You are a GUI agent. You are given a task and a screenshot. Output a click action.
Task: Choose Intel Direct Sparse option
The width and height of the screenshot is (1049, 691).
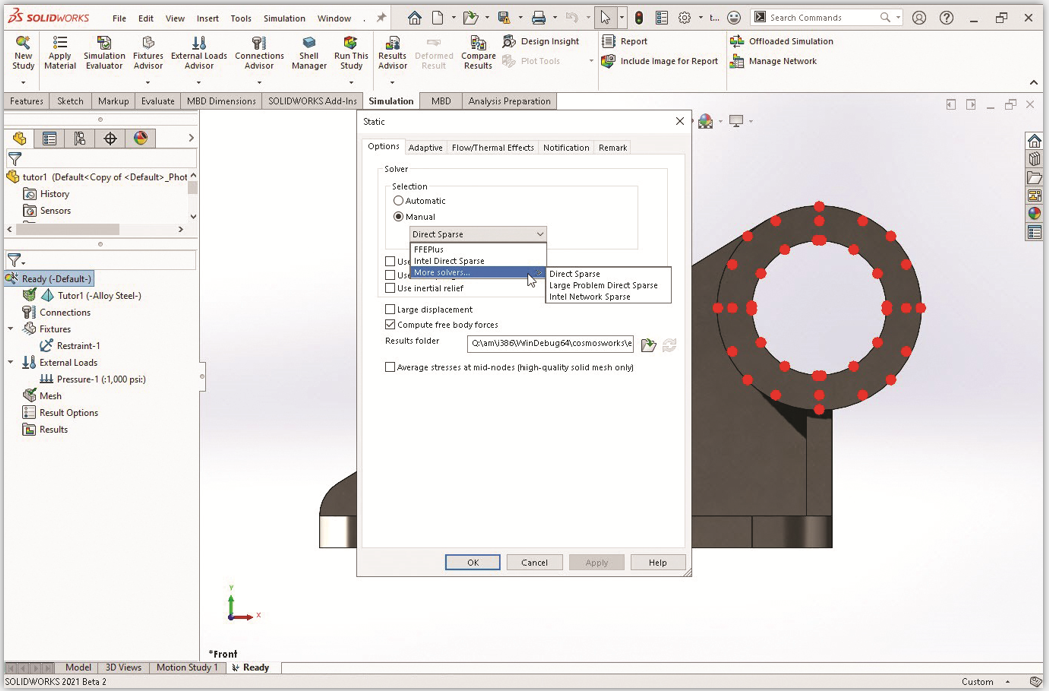pos(478,261)
